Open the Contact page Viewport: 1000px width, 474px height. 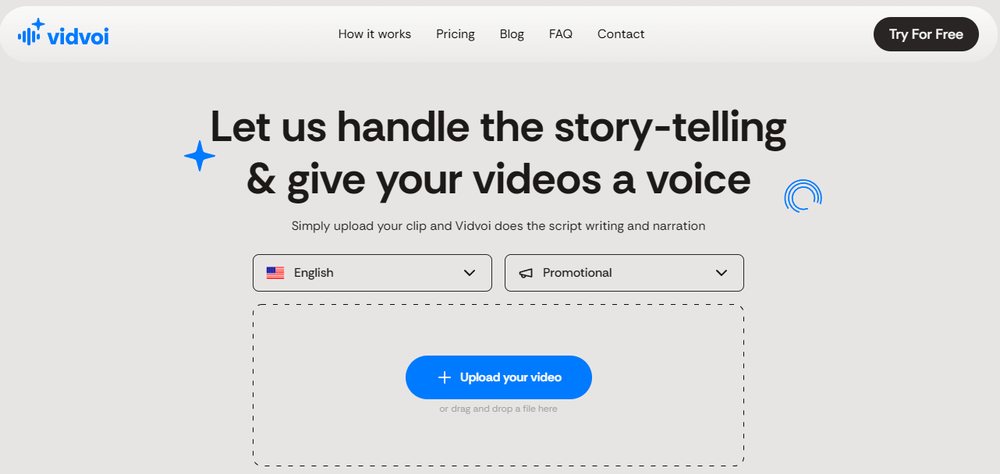click(x=621, y=34)
